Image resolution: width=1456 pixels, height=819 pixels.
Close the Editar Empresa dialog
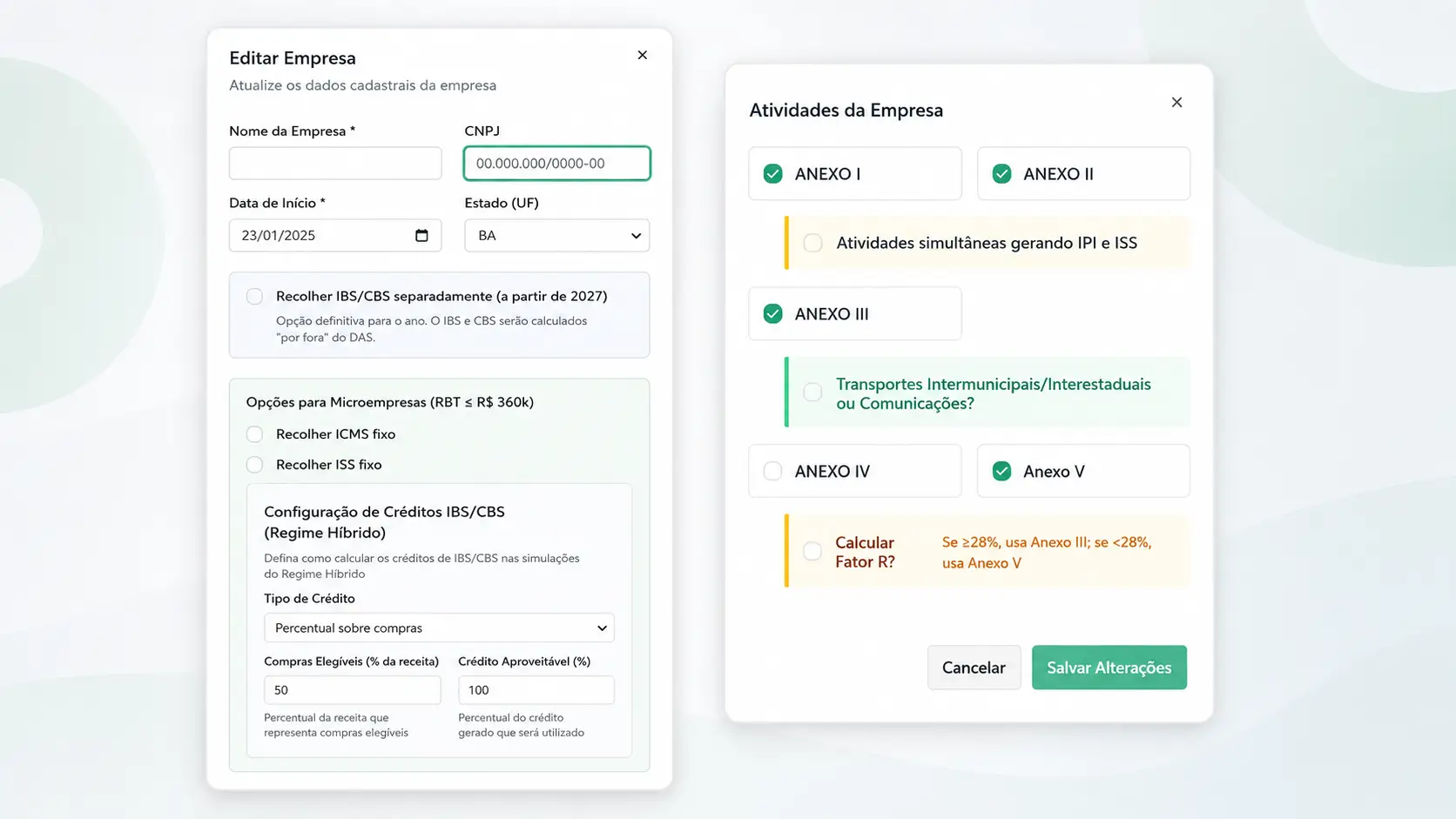tap(642, 55)
